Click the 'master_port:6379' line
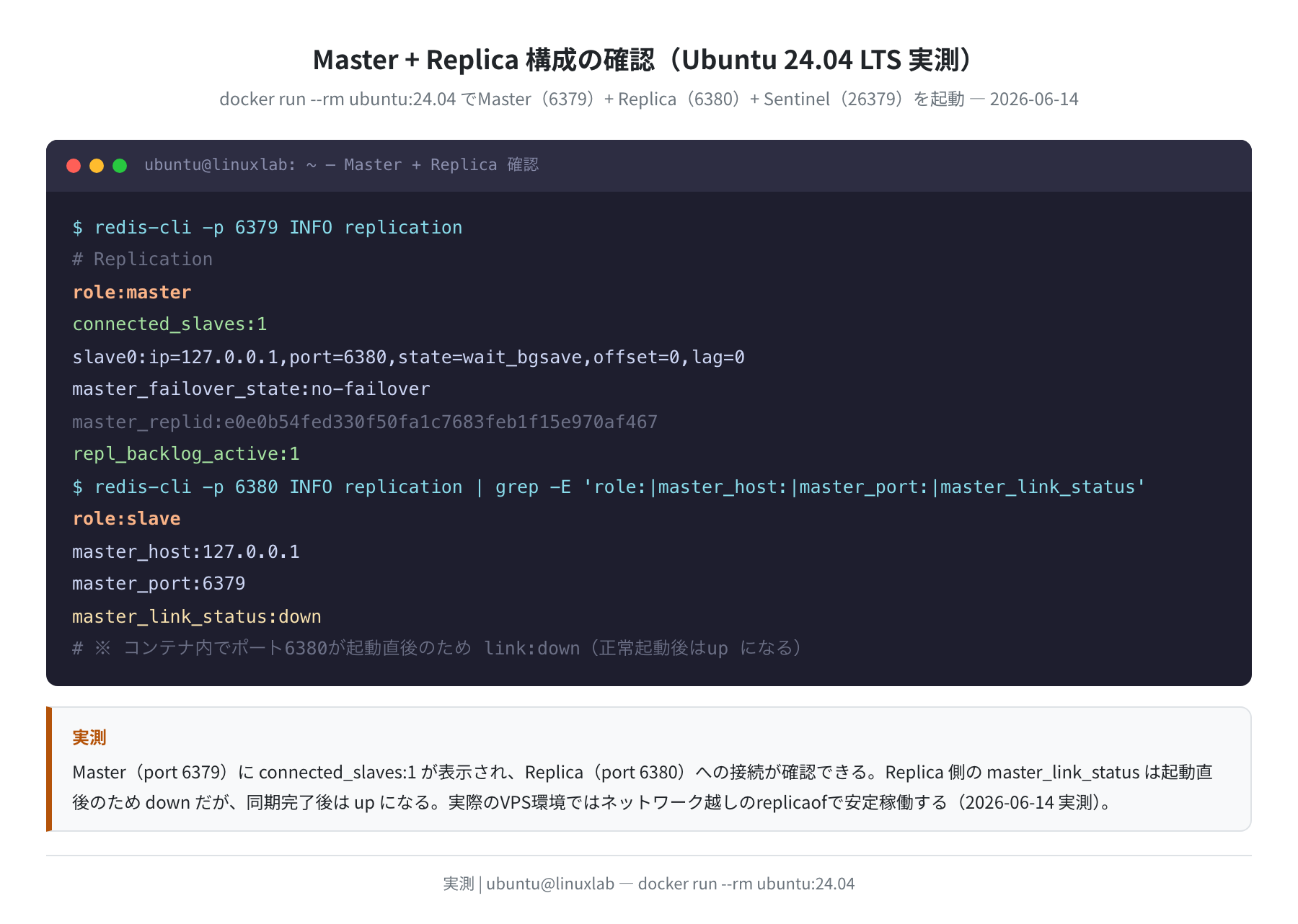Screen dimensions: 1298x924 [x=159, y=584]
